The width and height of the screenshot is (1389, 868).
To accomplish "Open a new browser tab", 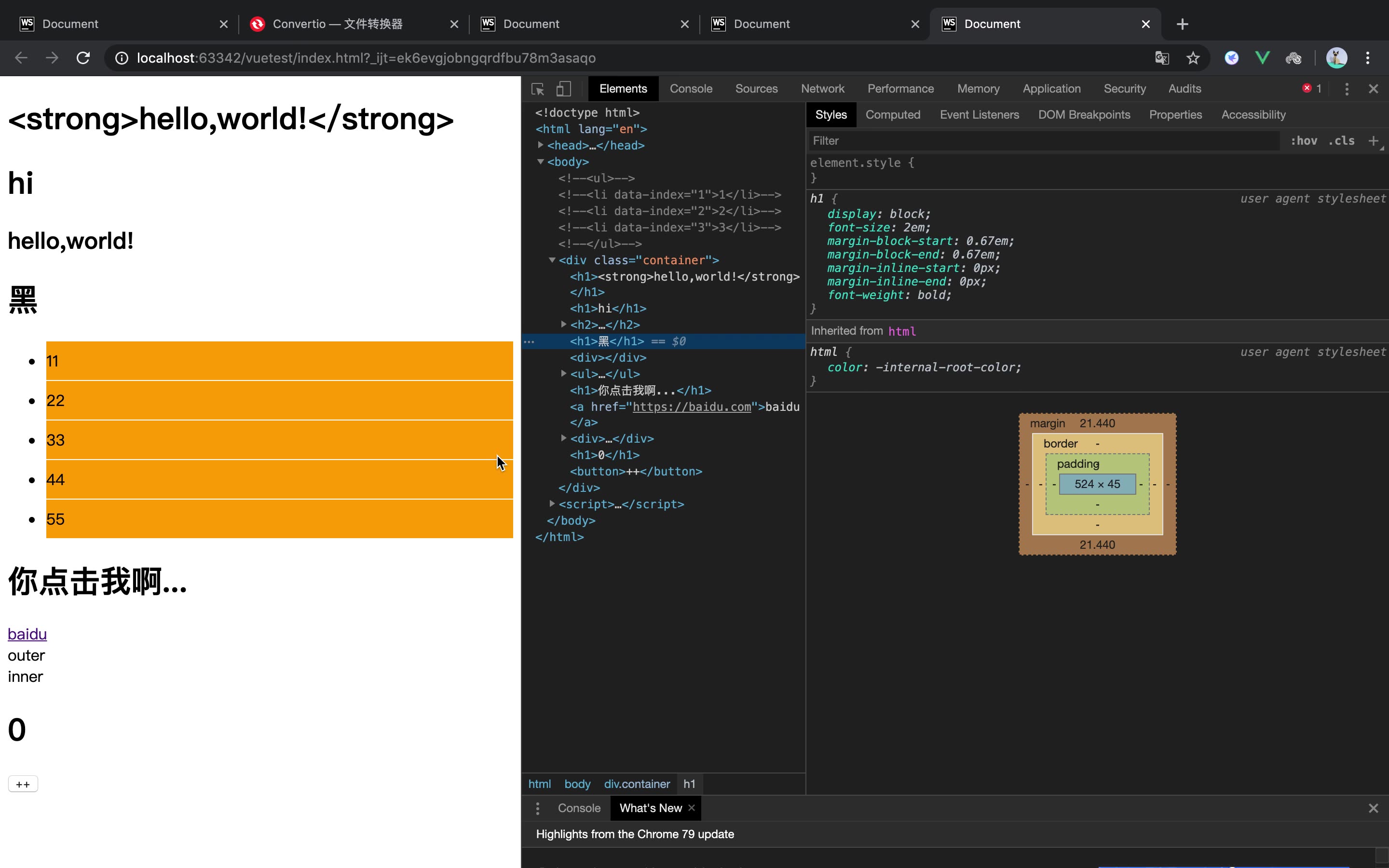I will [1183, 24].
